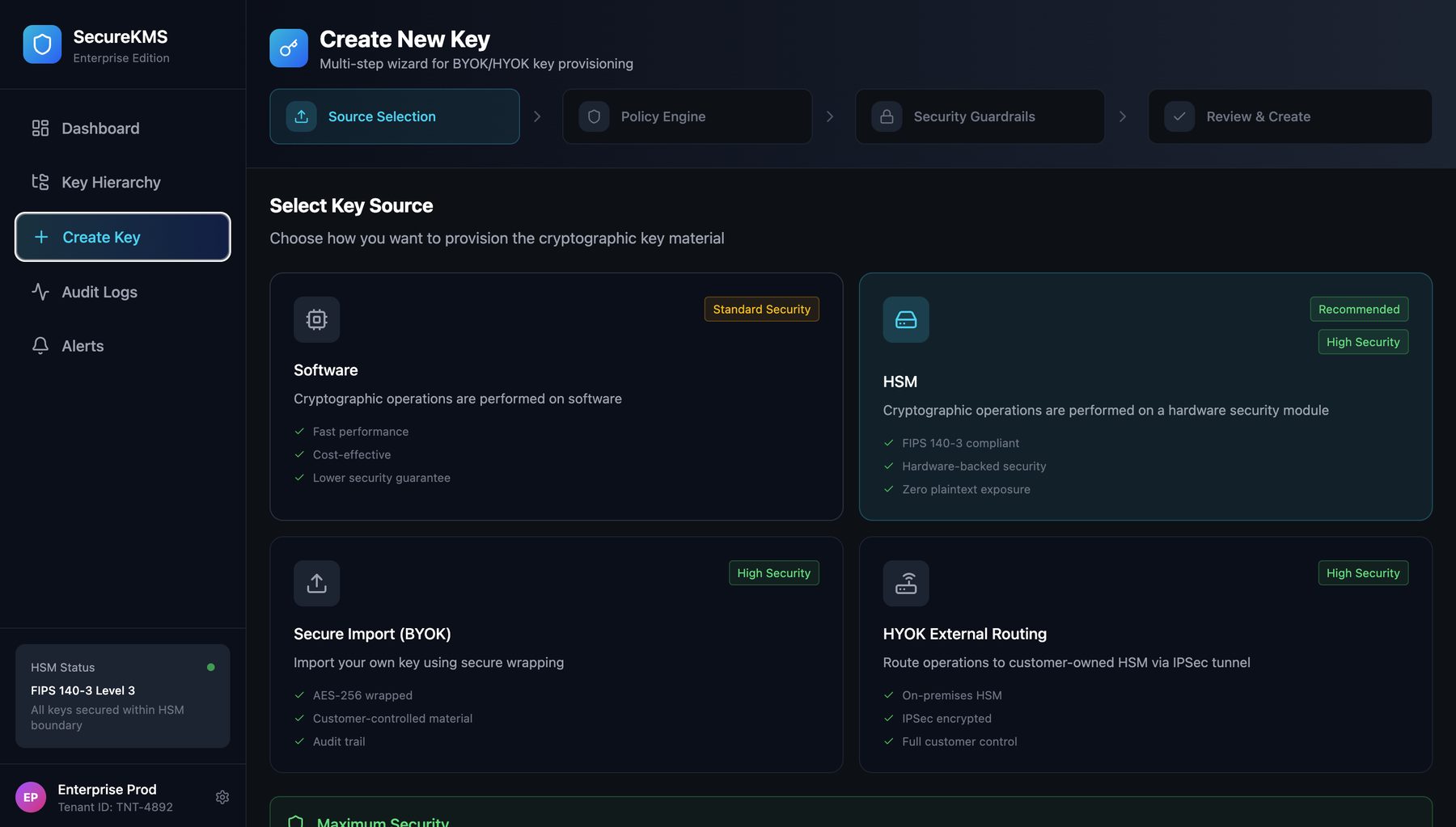Choose the Software key source card
This screenshot has width=1456, height=827.
pos(557,396)
